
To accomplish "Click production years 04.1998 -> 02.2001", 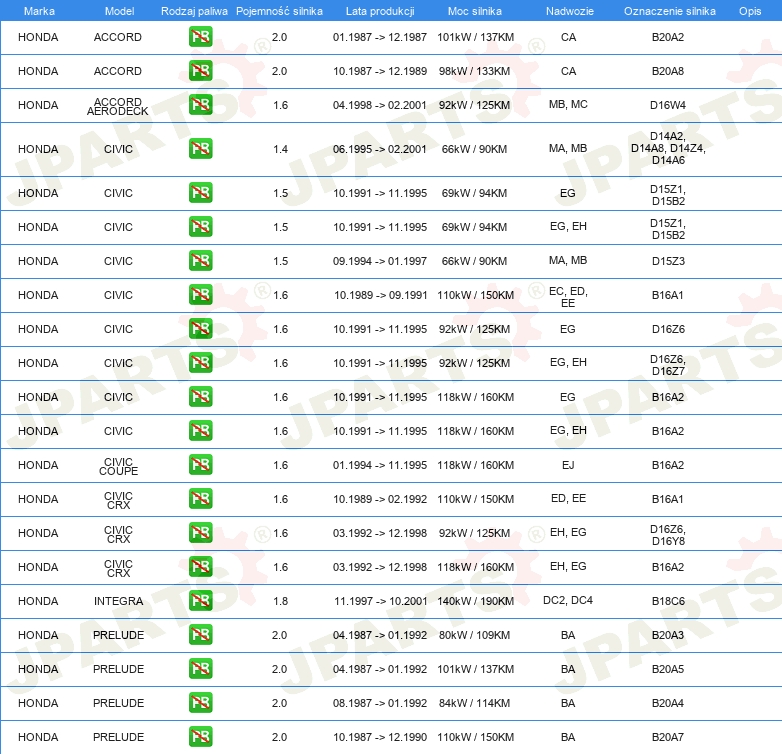I will (380, 105).
